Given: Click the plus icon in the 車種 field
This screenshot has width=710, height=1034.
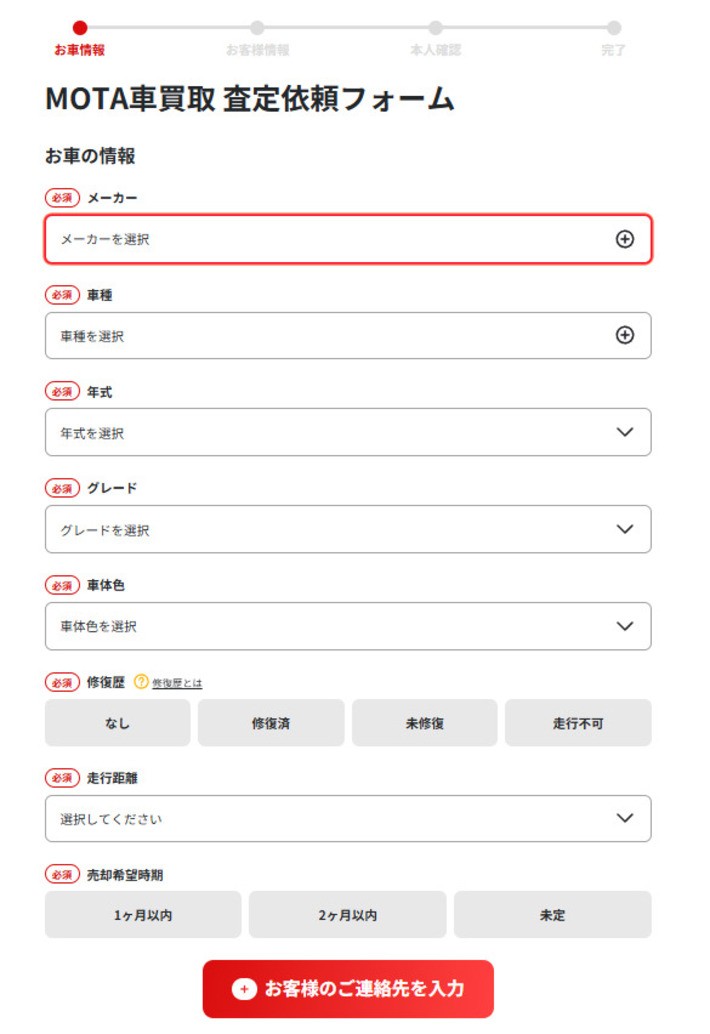Looking at the screenshot, I should click(625, 336).
